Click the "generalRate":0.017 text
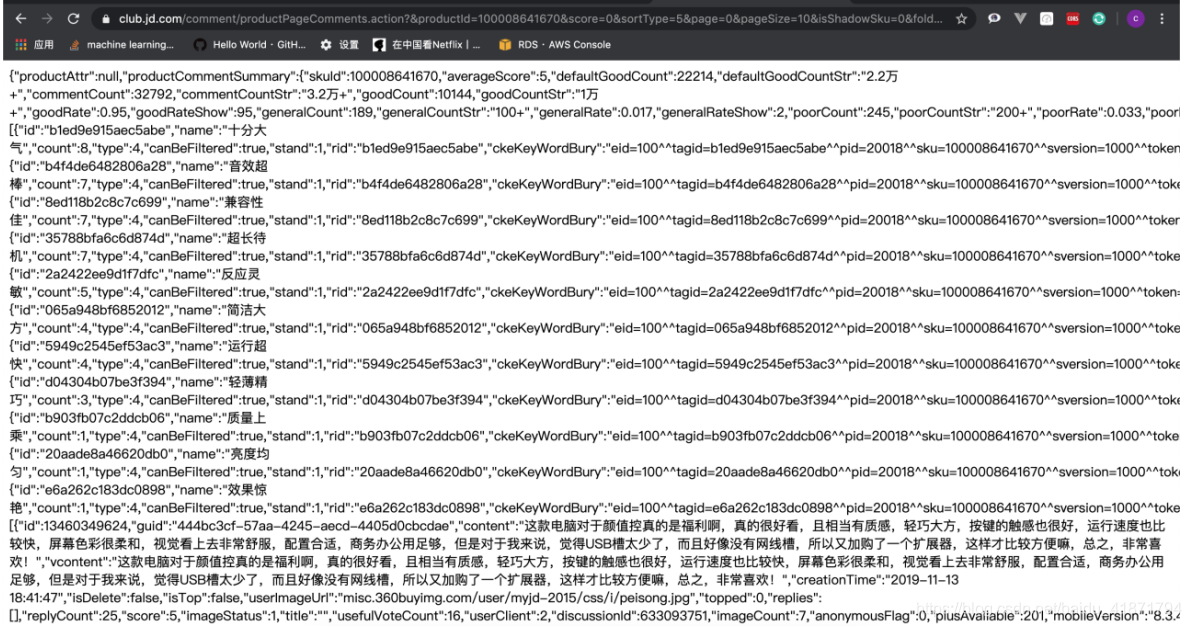The height and width of the screenshot is (627, 1191). click(596, 112)
